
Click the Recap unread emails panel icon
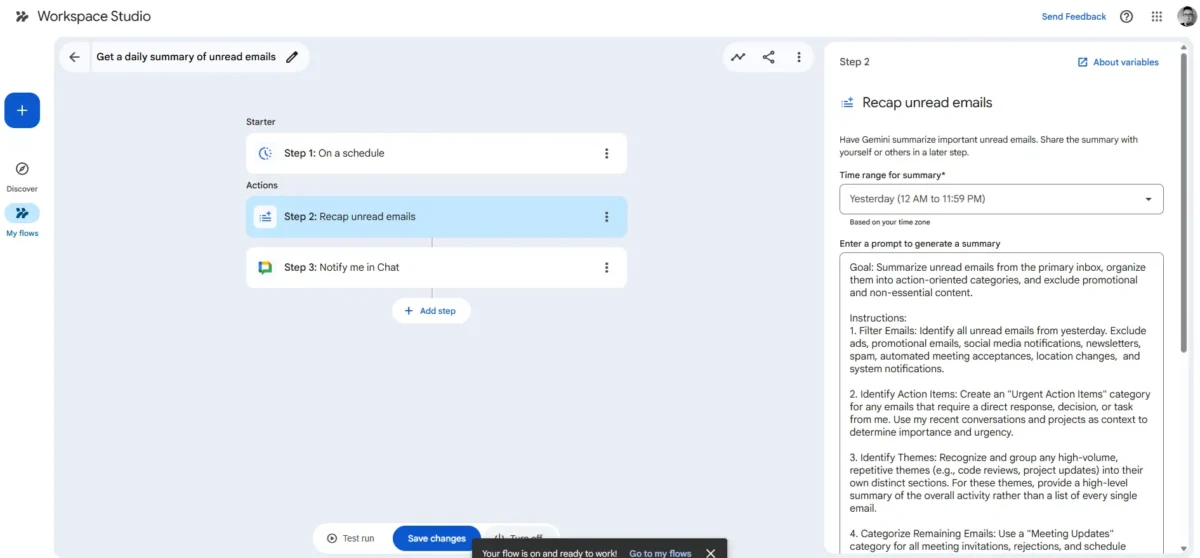point(847,102)
